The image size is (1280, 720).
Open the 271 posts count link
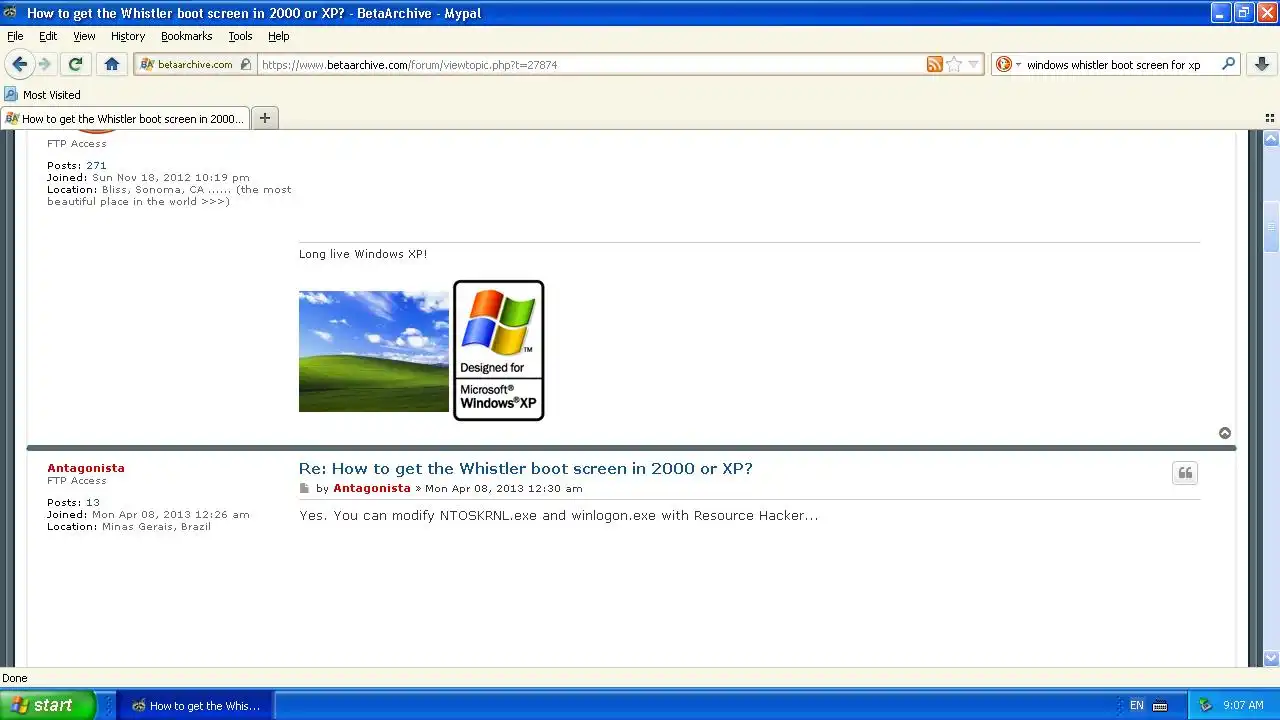tap(96, 165)
